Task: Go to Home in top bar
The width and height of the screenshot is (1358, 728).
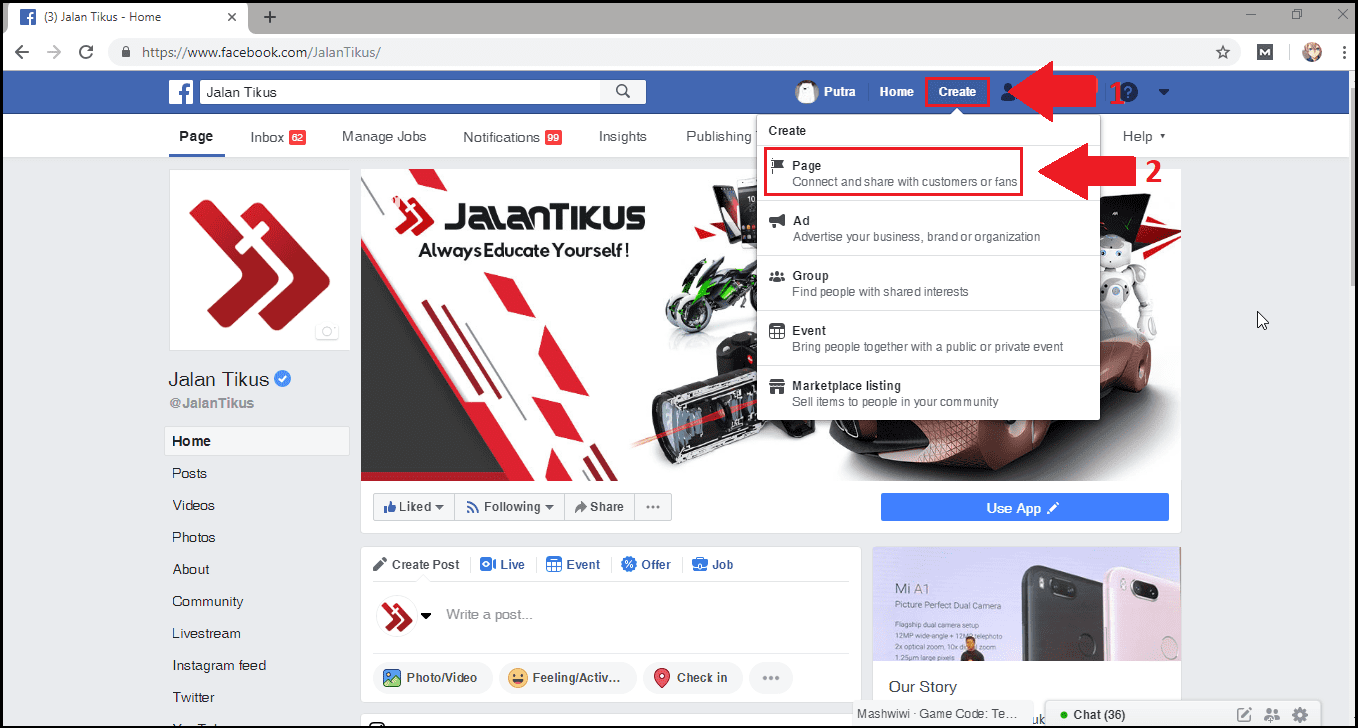Action: pos(896,92)
